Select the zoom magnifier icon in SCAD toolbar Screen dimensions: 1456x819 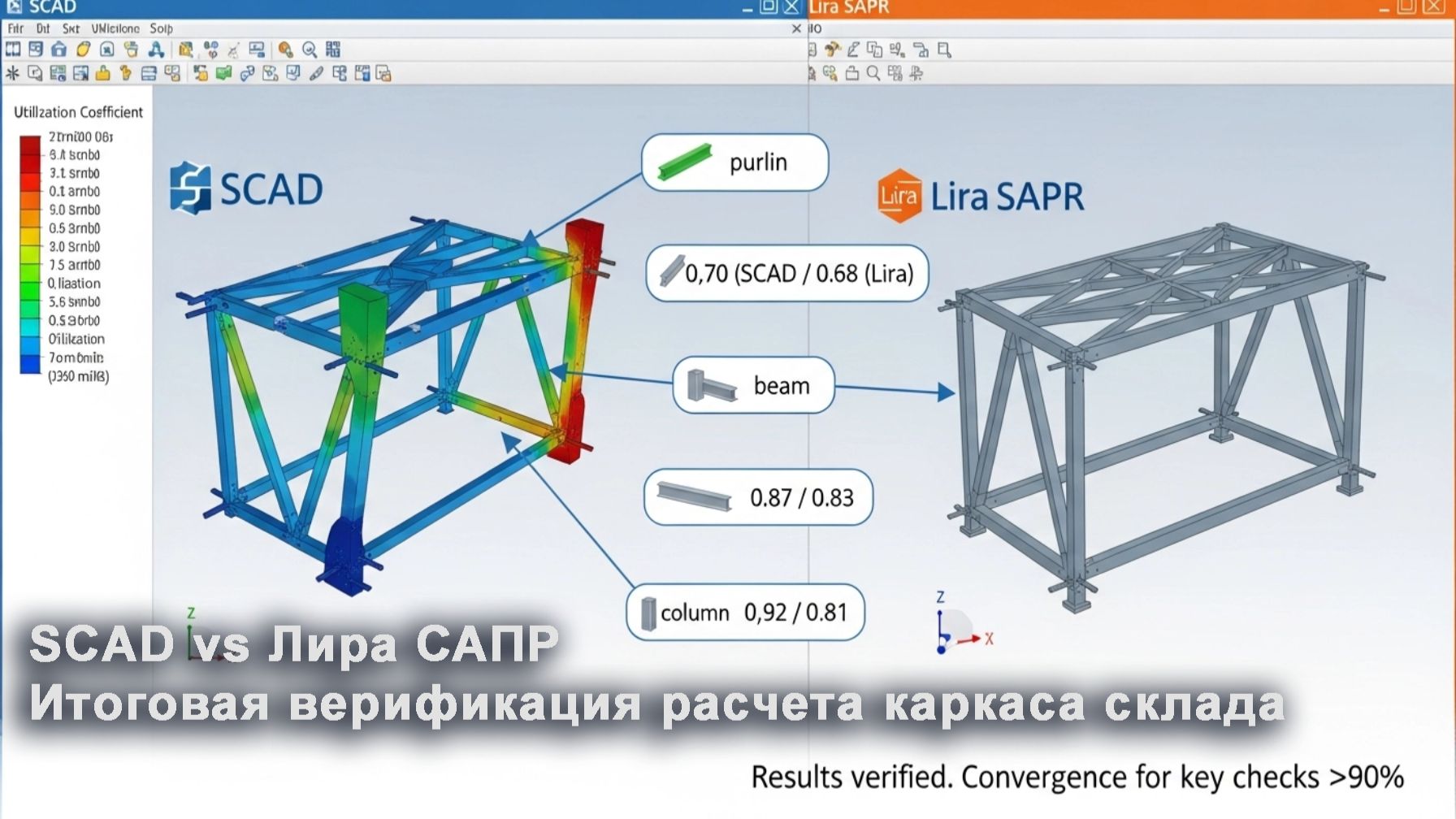pyautogui.click(x=310, y=50)
